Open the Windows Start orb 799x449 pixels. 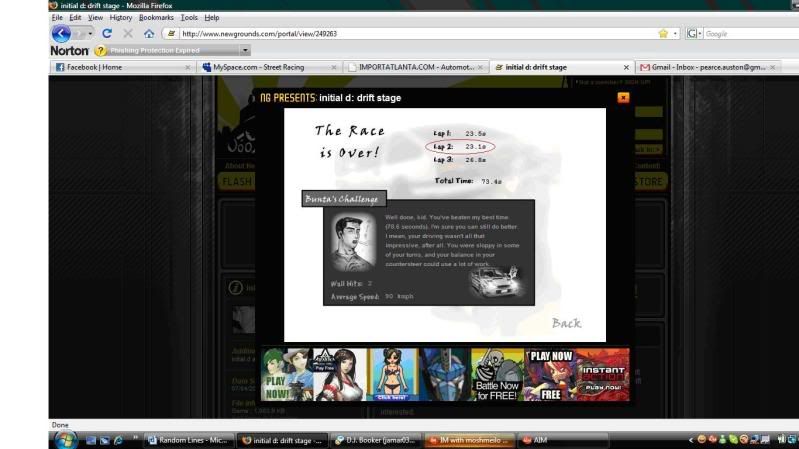point(66,440)
